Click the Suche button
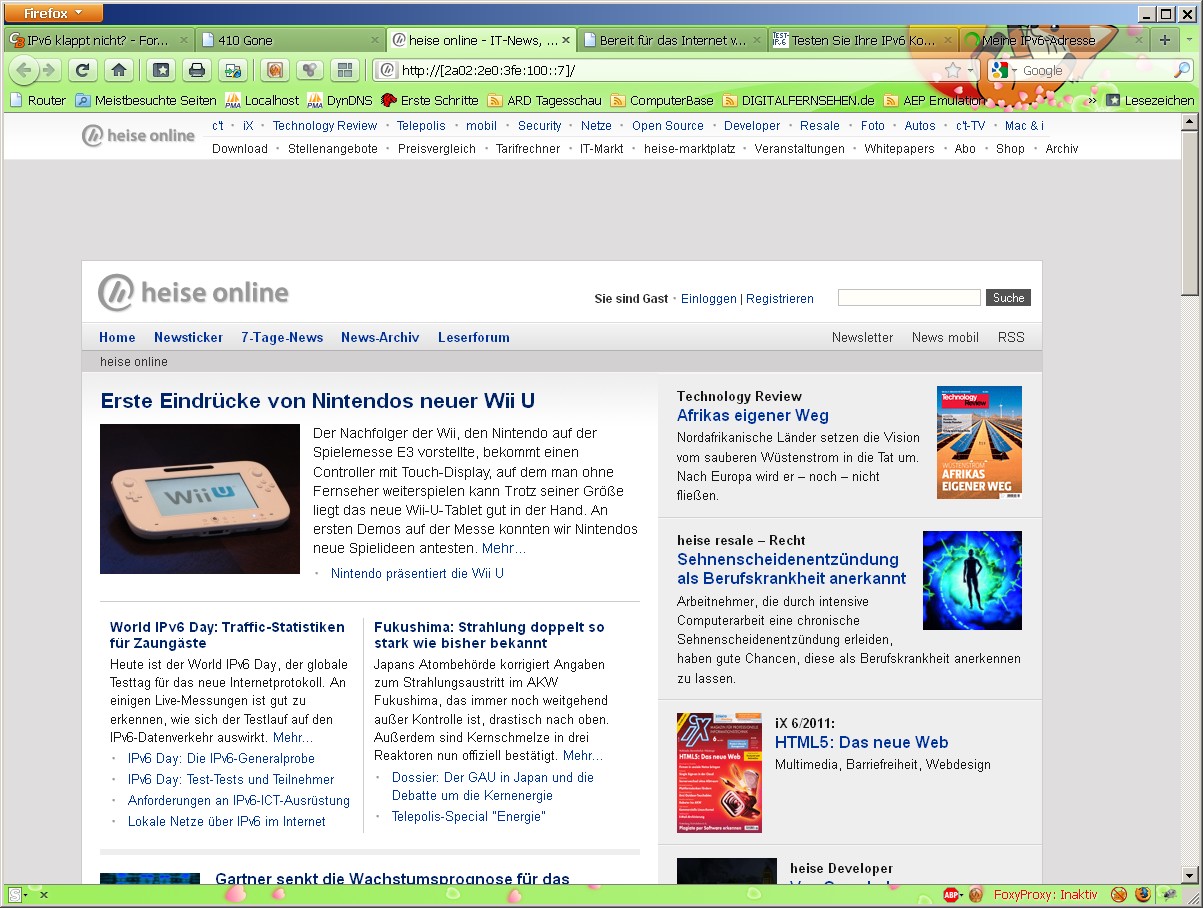Viewport: 1203px width, 908px height. click(x=1008, y=298)
